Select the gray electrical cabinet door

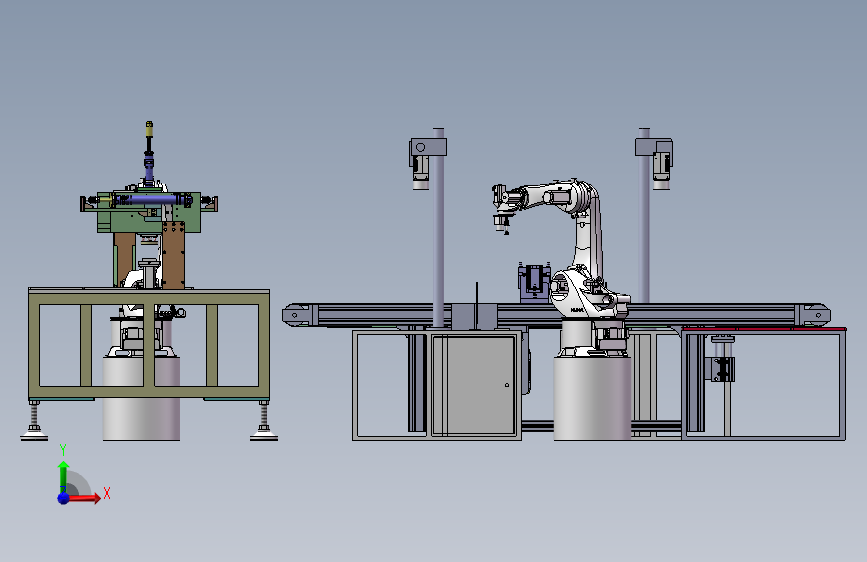474,384
